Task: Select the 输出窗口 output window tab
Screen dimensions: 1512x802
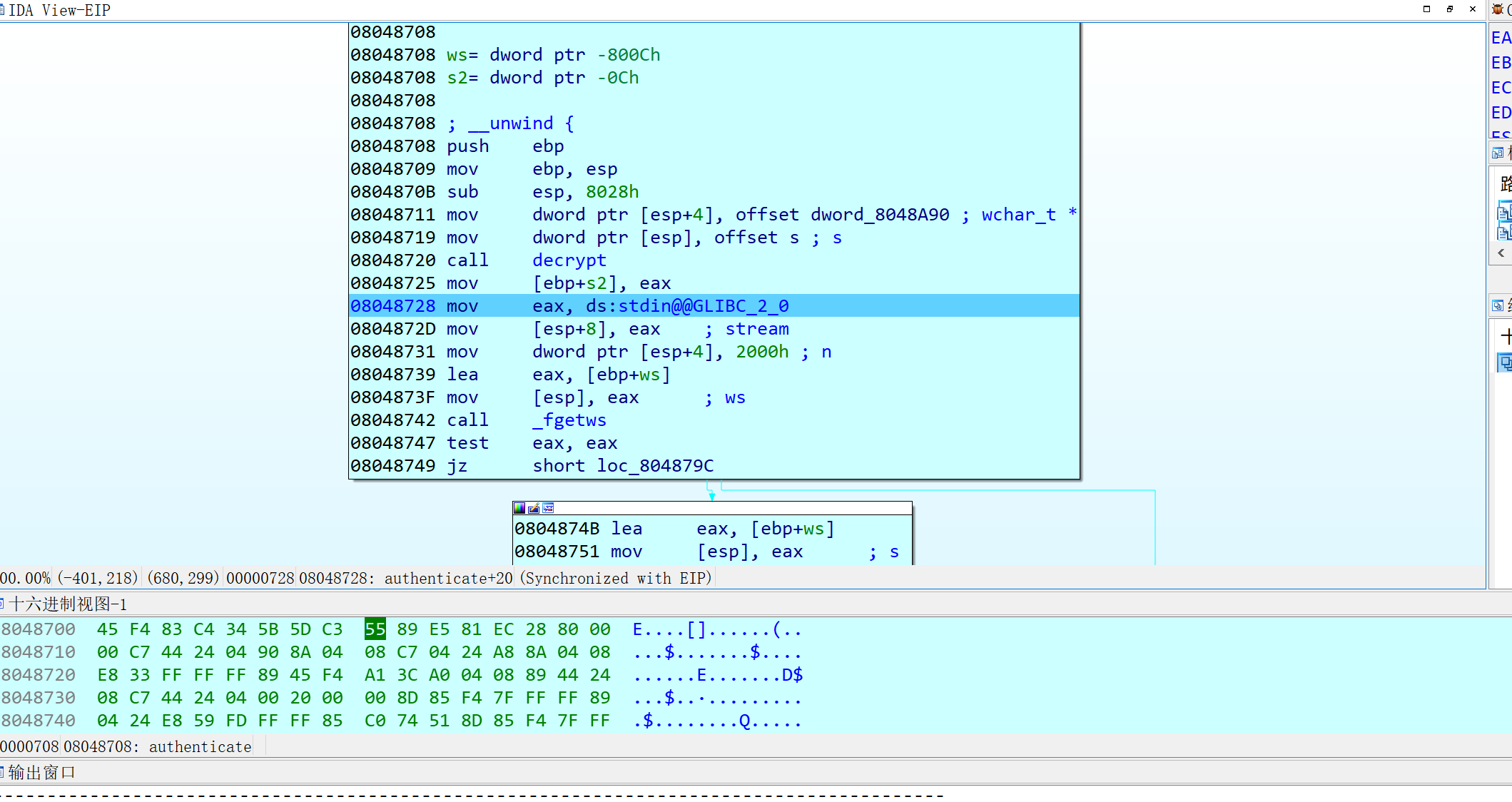Action: tap(41, 773)
